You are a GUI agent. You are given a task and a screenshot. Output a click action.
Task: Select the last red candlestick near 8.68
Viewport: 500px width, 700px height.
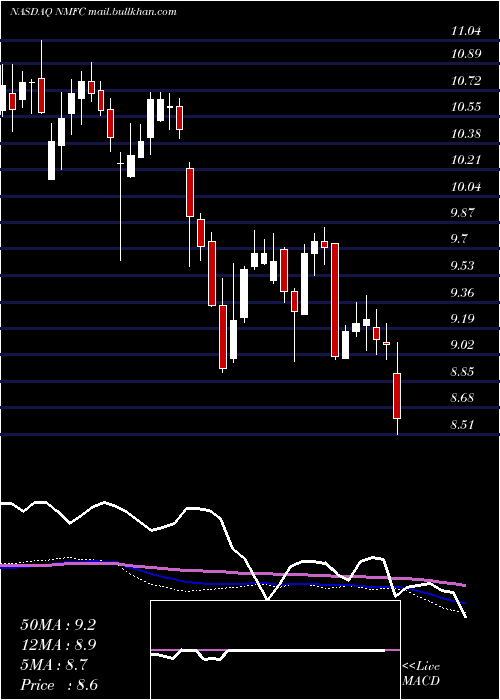(397, 396)
